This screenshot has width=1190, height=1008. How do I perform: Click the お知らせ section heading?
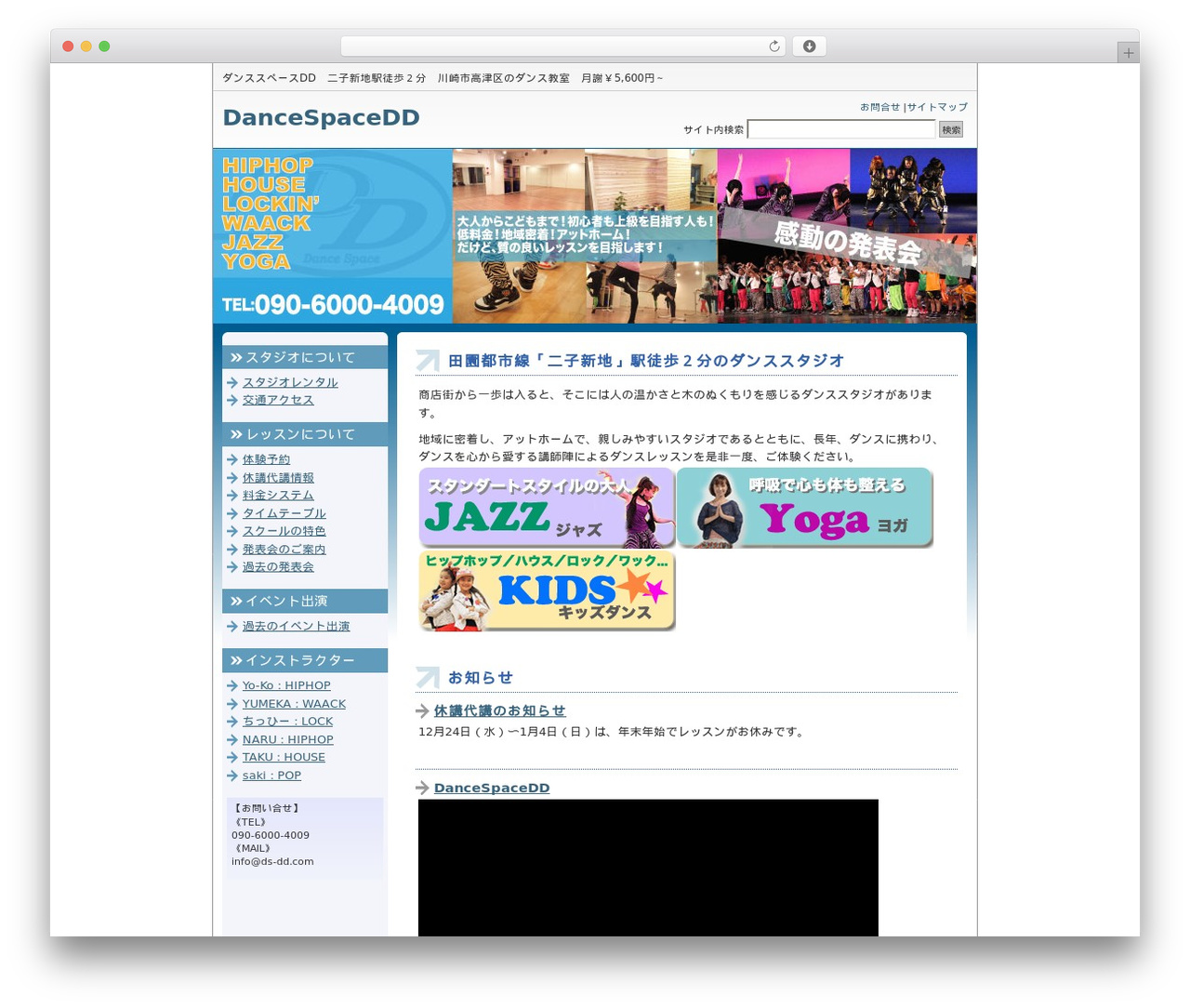point(480,678)
